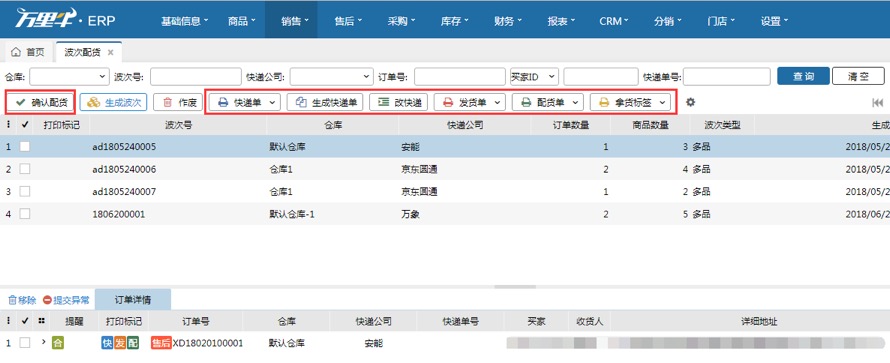Viewport: 890px width, 363px height.
Task: Open the 基础信息 menu
Action: pyautogui.click(x=184, y=21)
